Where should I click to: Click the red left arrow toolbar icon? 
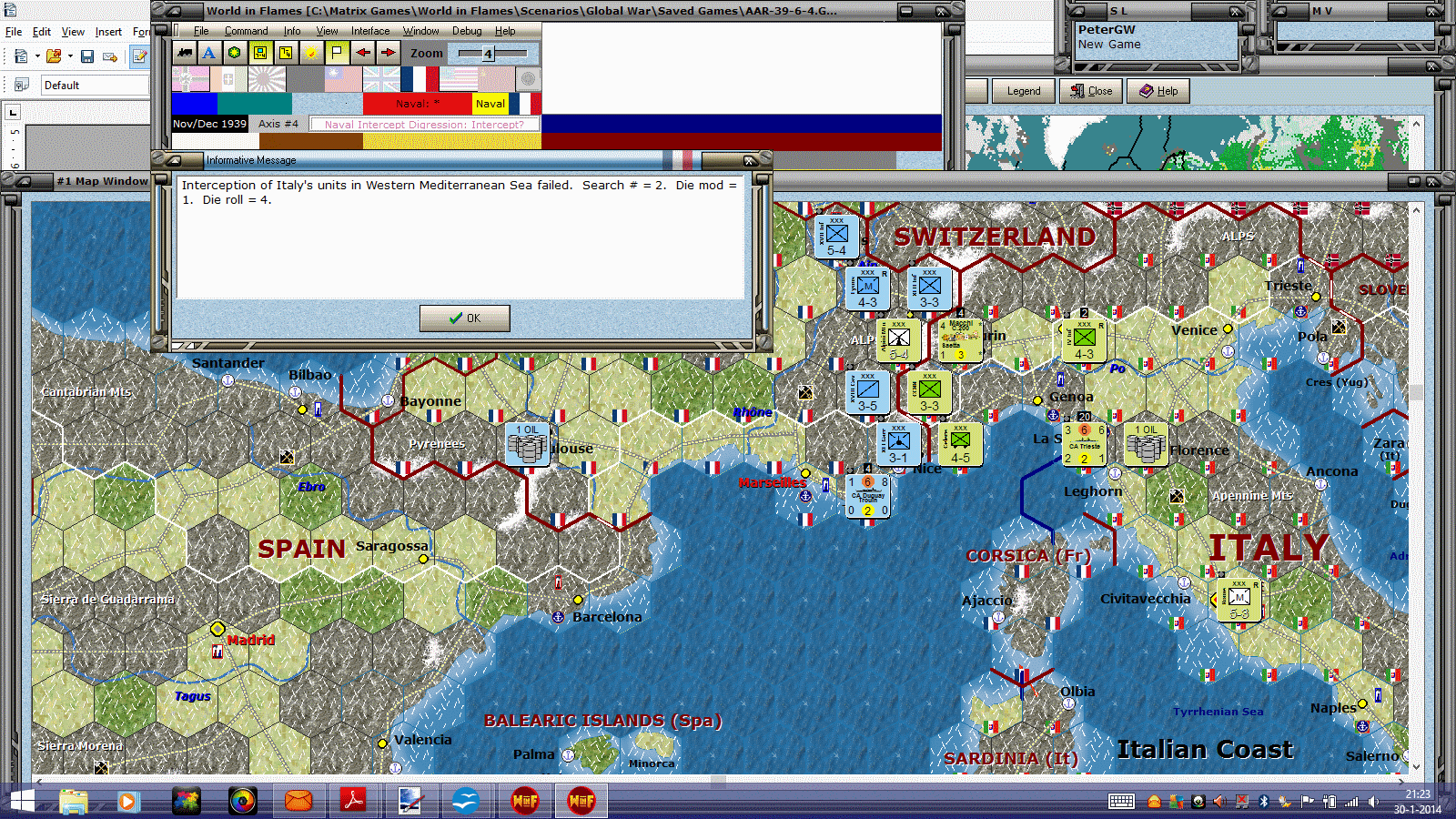pyautogui.click(x=363, y=53)
